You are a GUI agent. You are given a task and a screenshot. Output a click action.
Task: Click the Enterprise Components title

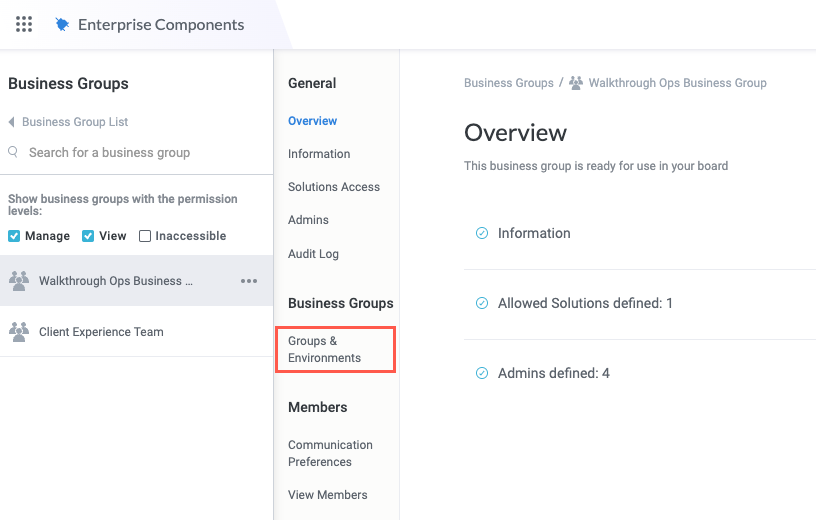161,24
